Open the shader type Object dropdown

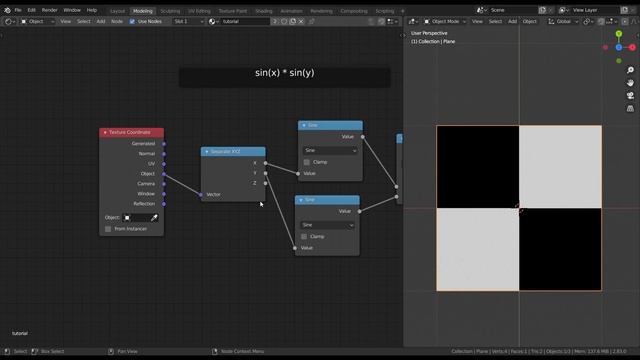tap(37, 22)
